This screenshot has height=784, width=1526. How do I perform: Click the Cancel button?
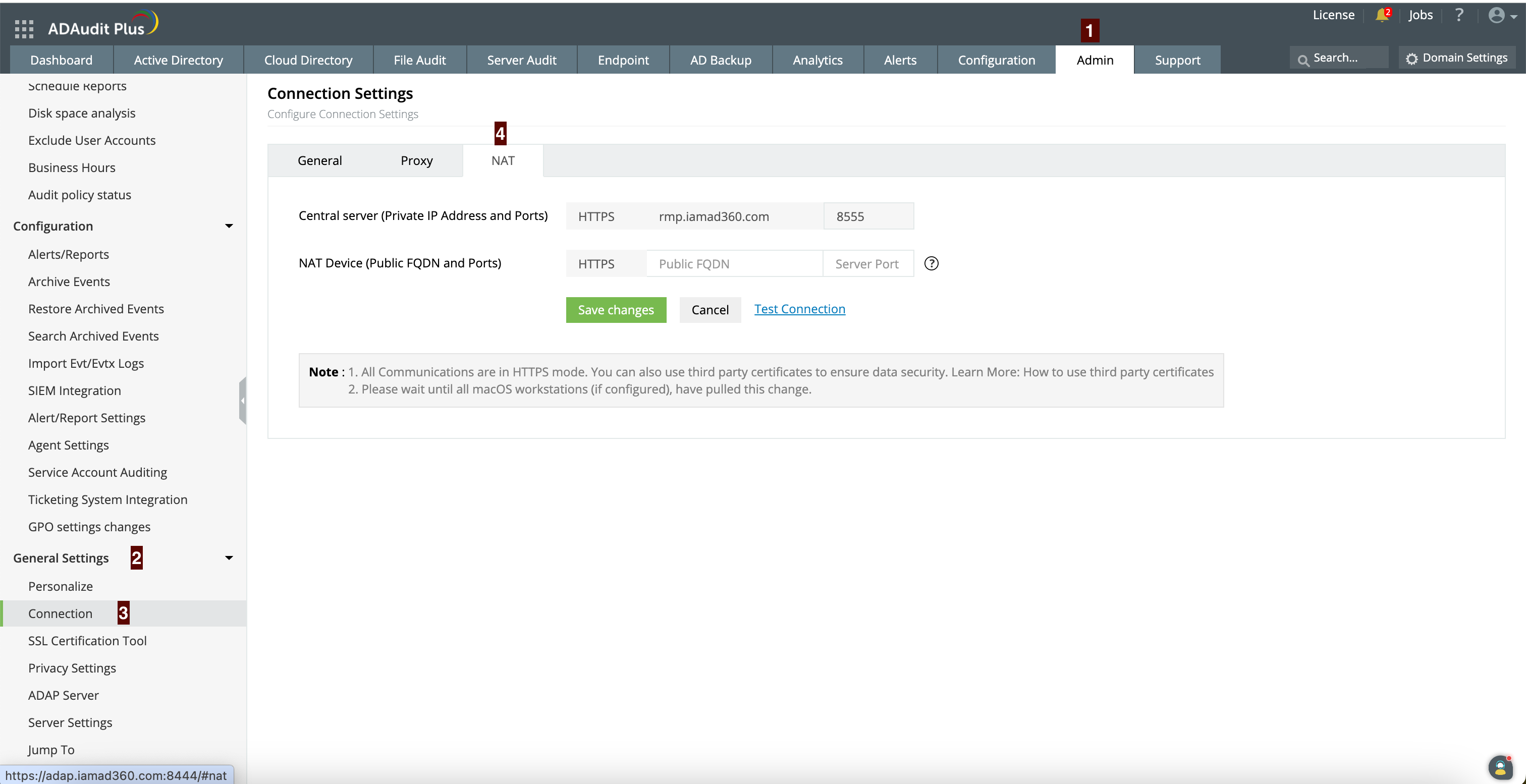[x=710, y=310]
